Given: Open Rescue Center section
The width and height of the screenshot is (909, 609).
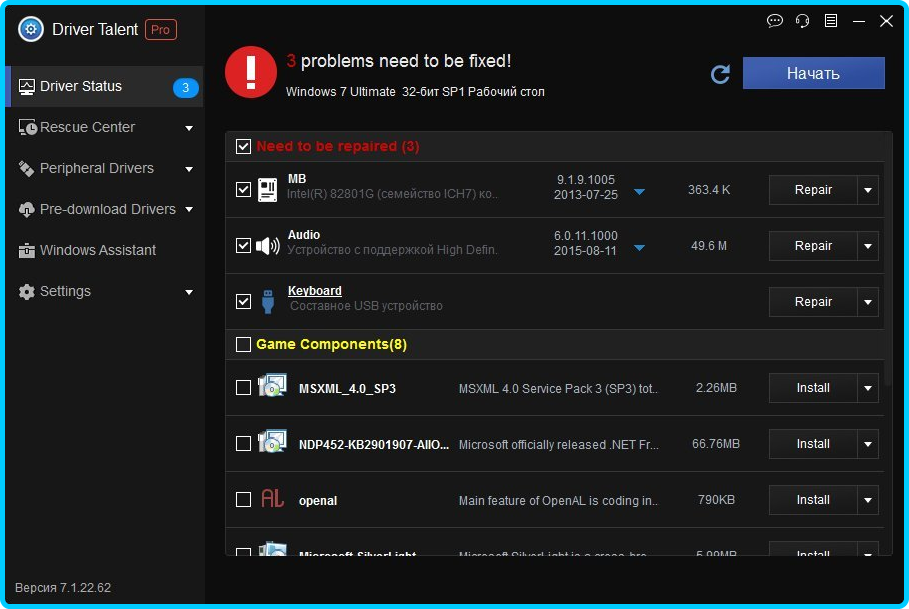Looking at the screenshot, I should pos(104,127).
